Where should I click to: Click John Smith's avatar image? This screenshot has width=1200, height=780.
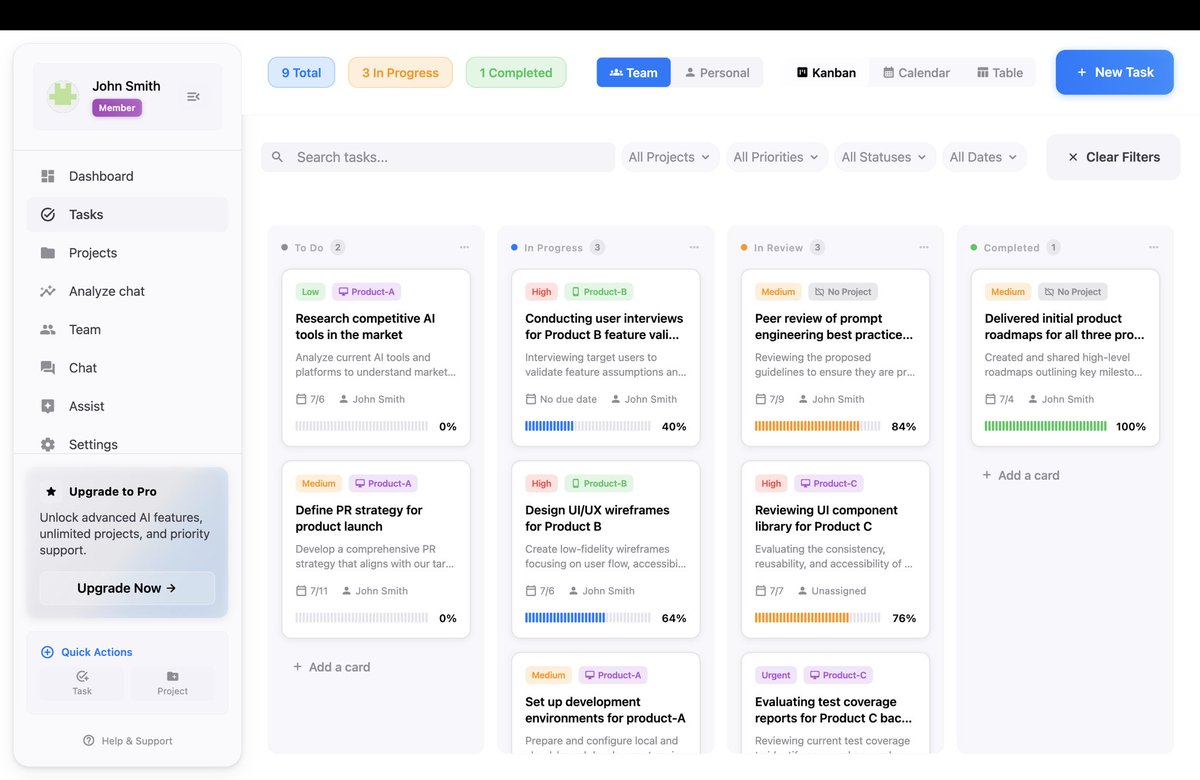(63, 97)
